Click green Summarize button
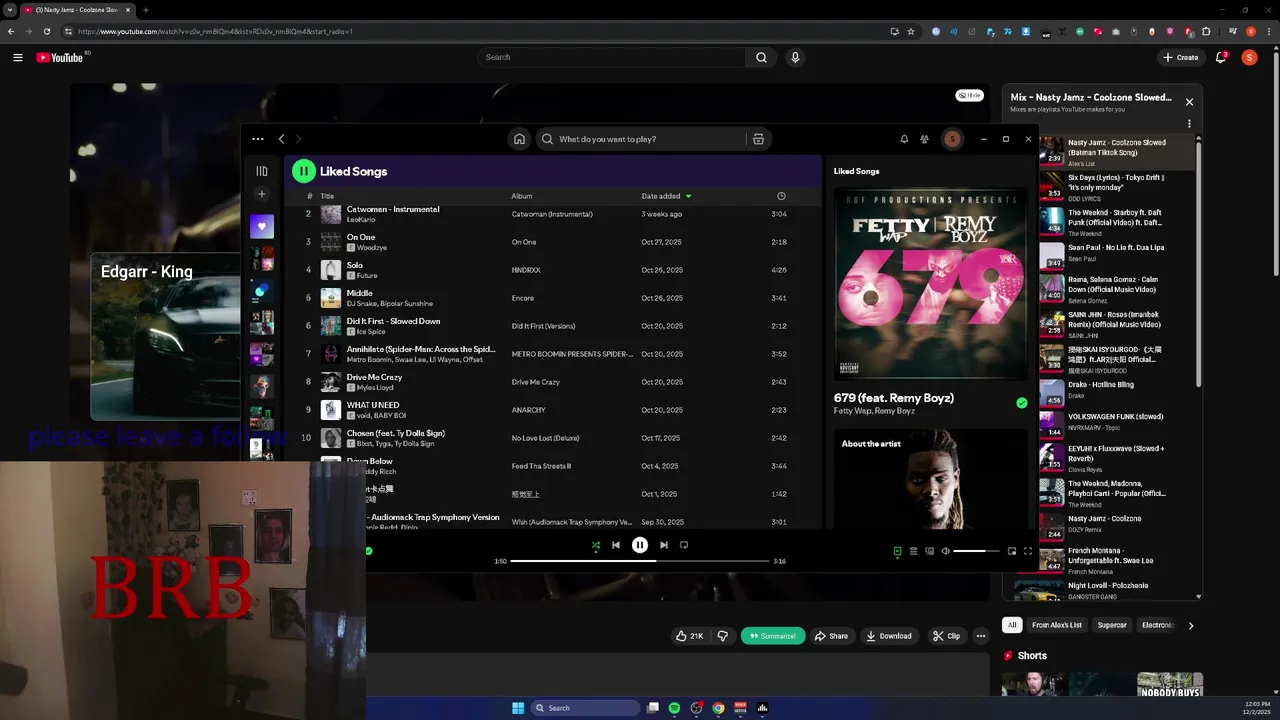This screenshot has width=1280, height=720. [773, 636]
